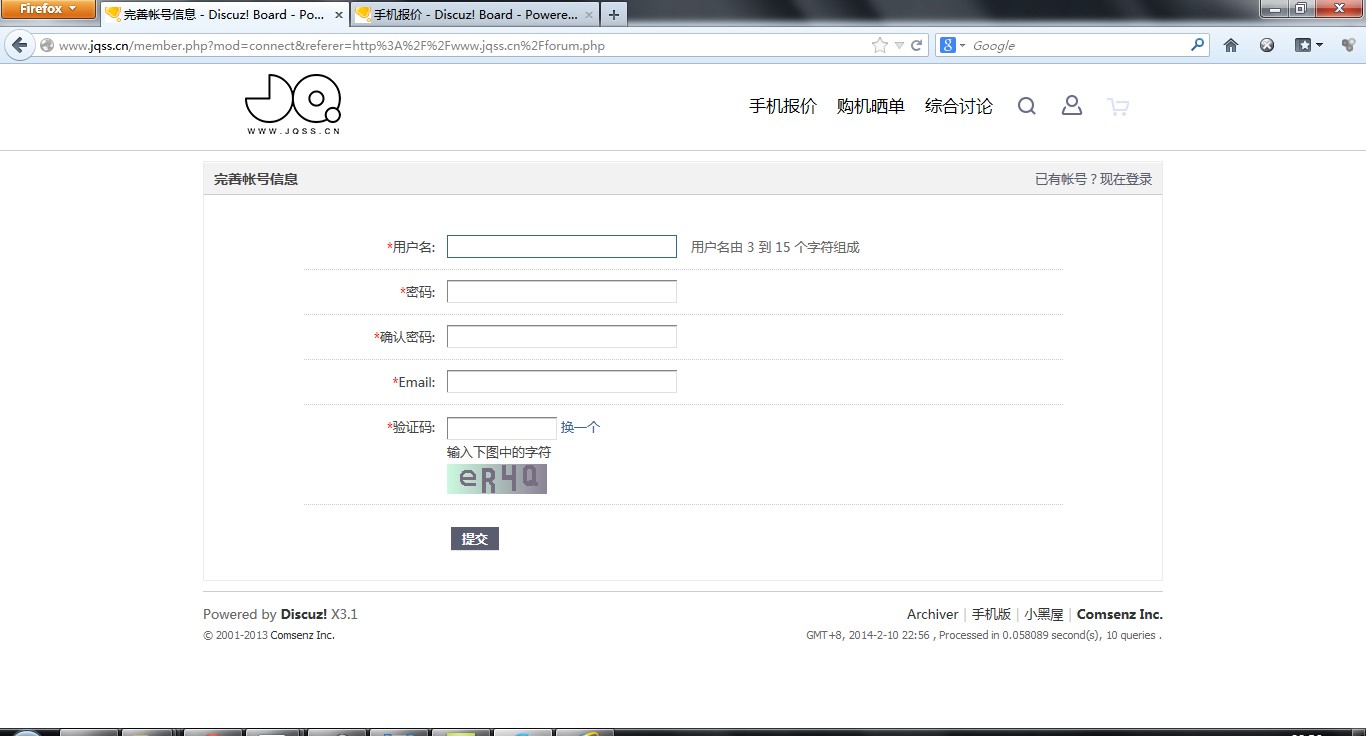The height and width of the screenshot is (736, 1366).
Task: Switch to the 手机报价 tab
Action: (475, 15)
